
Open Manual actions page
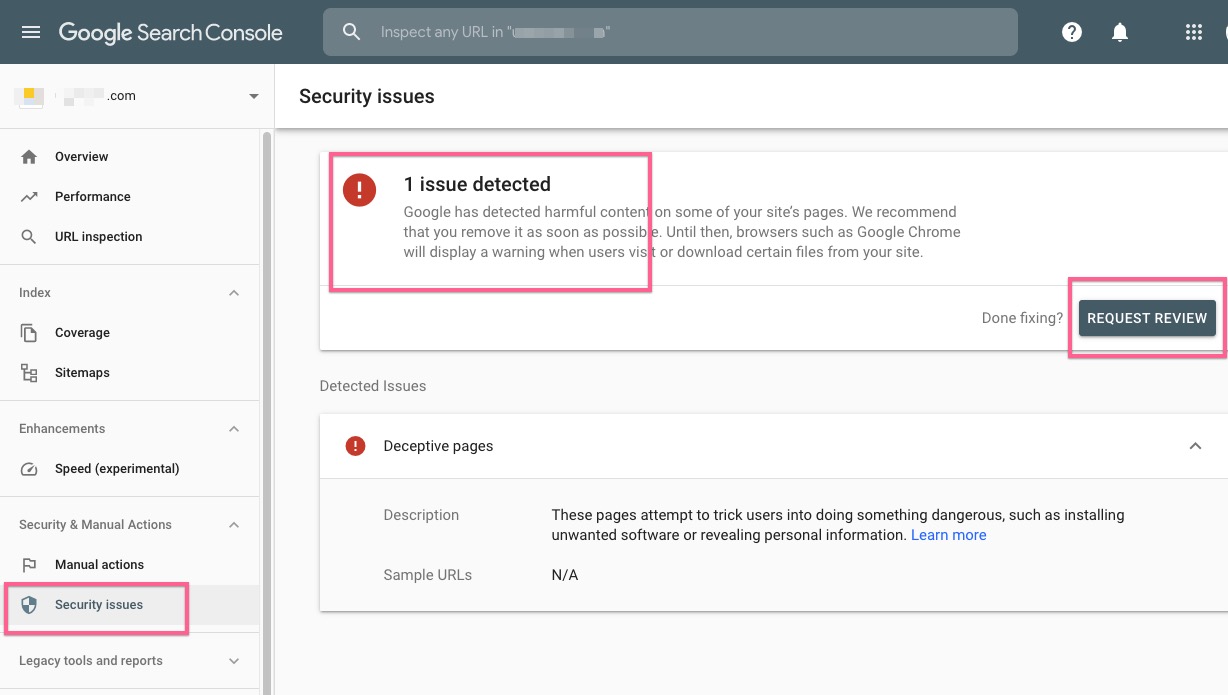point(99,565)
